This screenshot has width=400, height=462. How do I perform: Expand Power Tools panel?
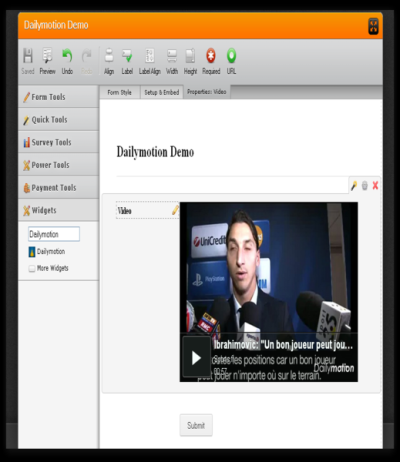(58, 165)
